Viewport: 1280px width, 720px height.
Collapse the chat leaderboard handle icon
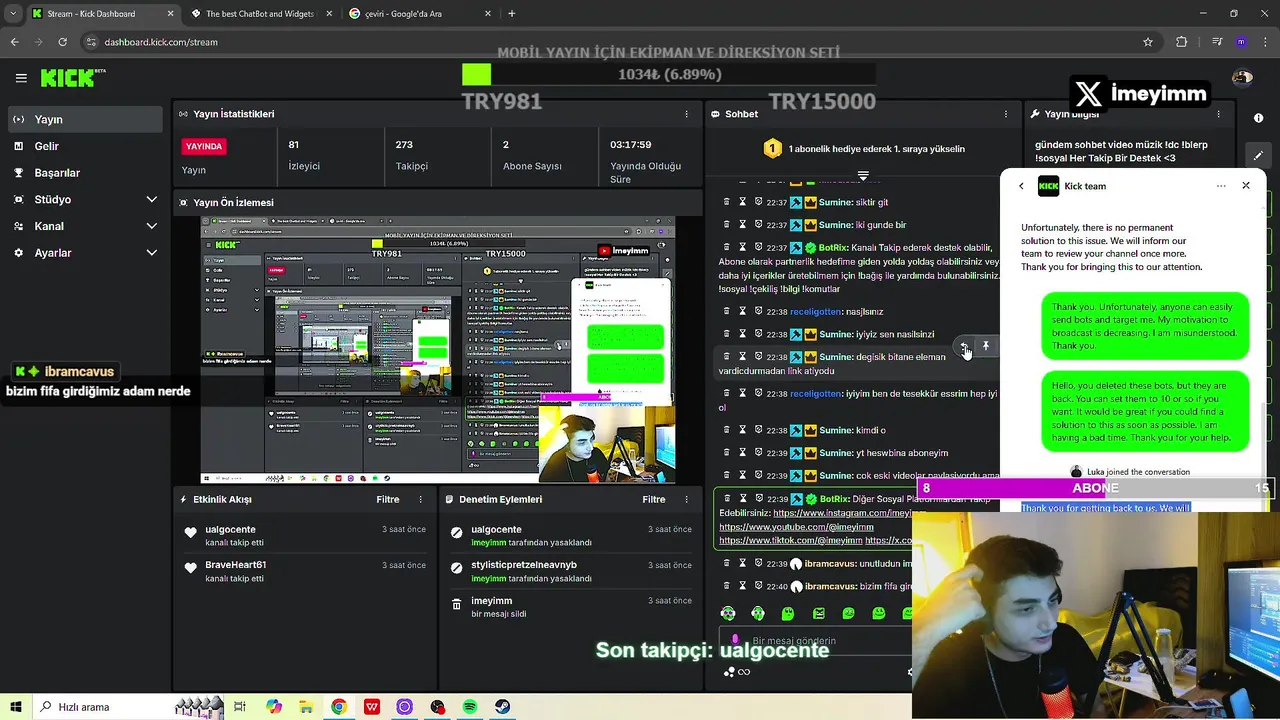[863, 175]
